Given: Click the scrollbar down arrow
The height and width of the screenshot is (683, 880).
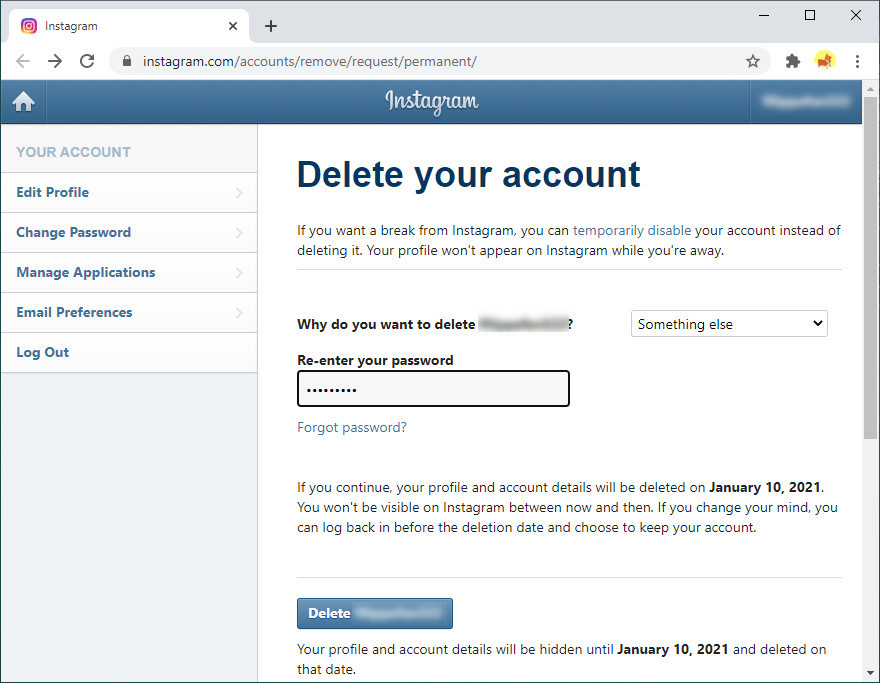Looking at the screenshot, I should click(870, 672).
